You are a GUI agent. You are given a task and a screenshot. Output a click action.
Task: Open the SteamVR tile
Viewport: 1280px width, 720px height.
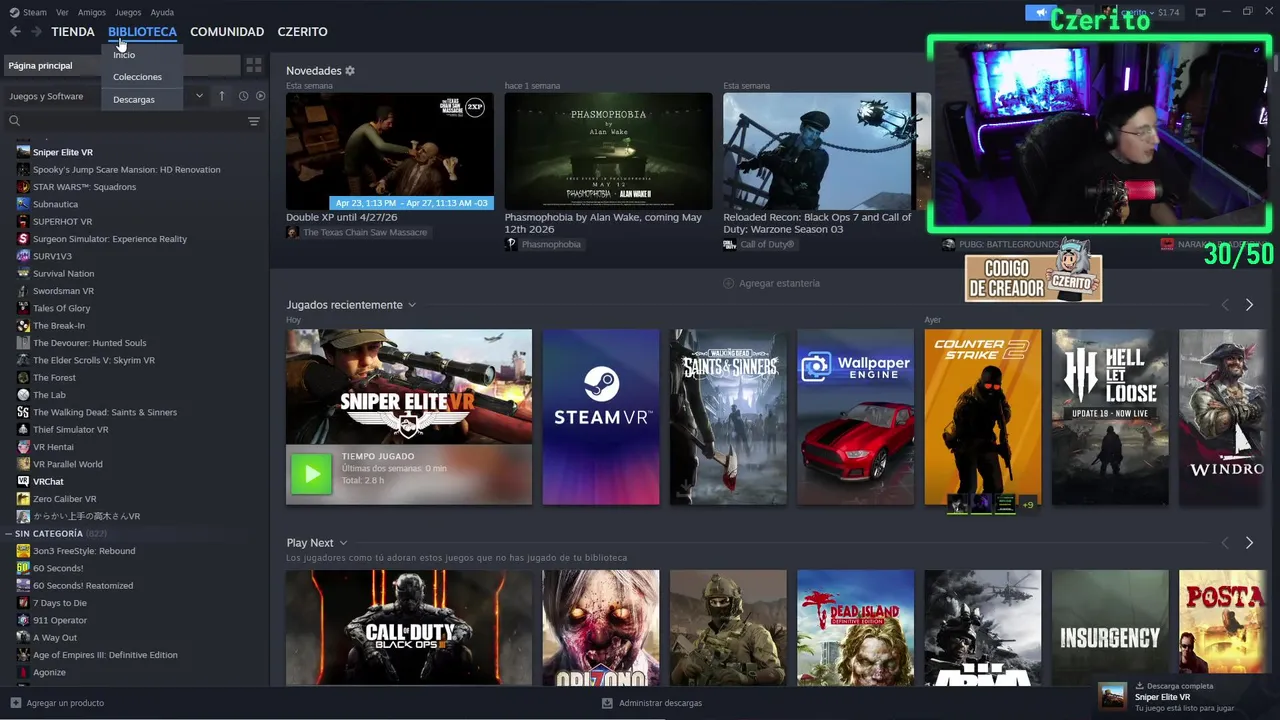click(x=601, y=417)
